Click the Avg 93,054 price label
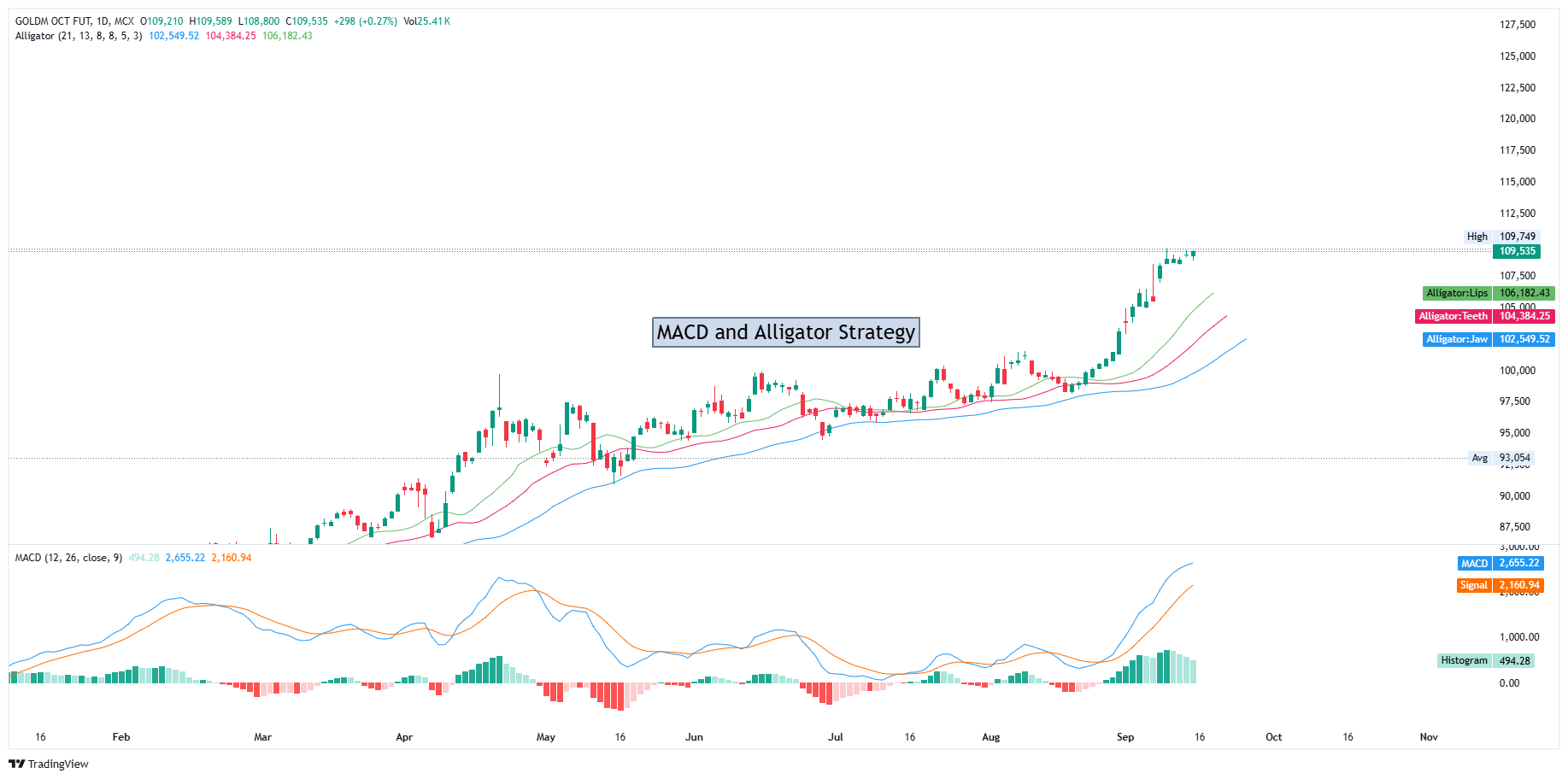Image resolution: width=1568 pixels, height=779 pixels. 1501,458
